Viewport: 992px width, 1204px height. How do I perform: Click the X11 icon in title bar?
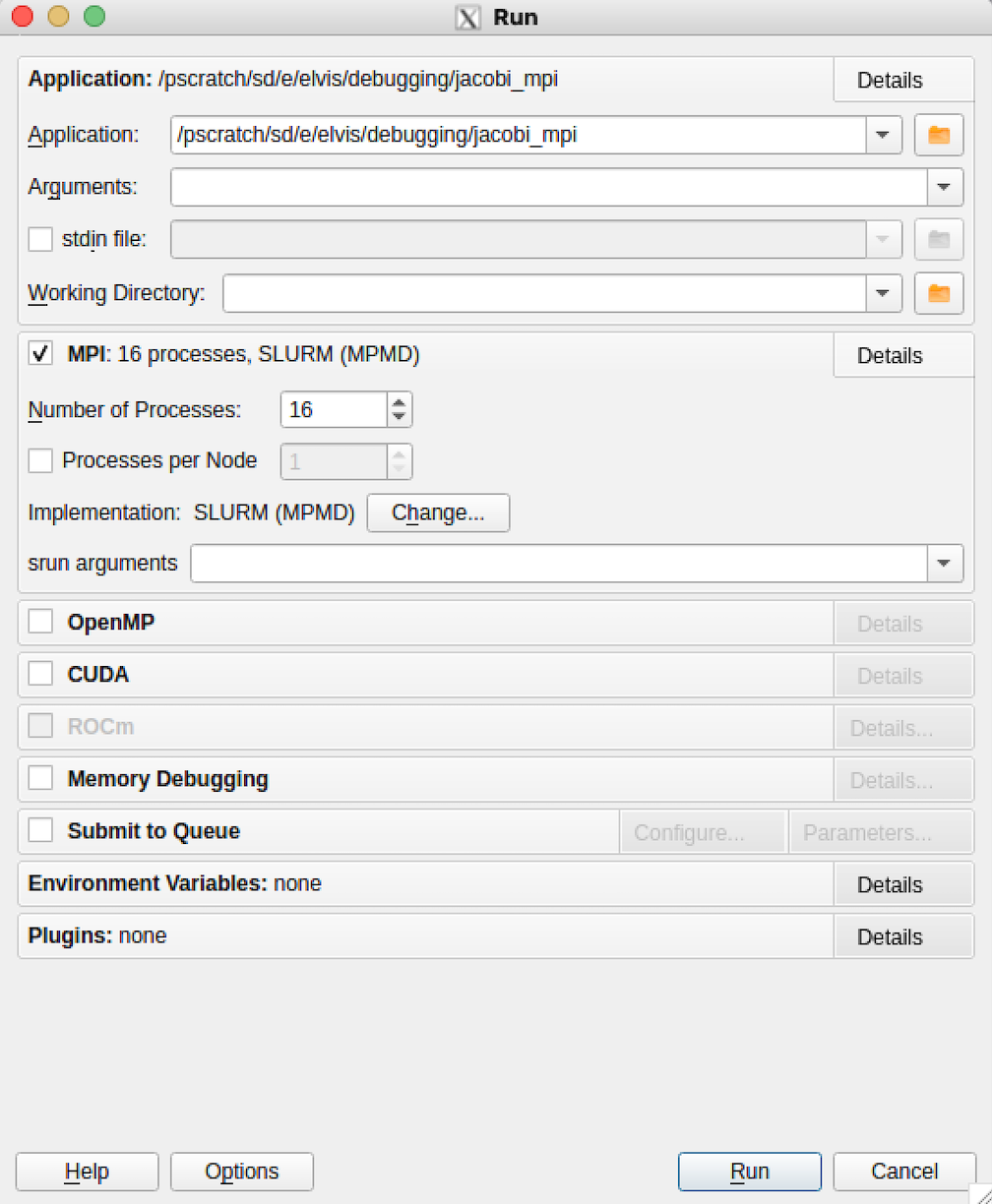click(x=468, y=18)
